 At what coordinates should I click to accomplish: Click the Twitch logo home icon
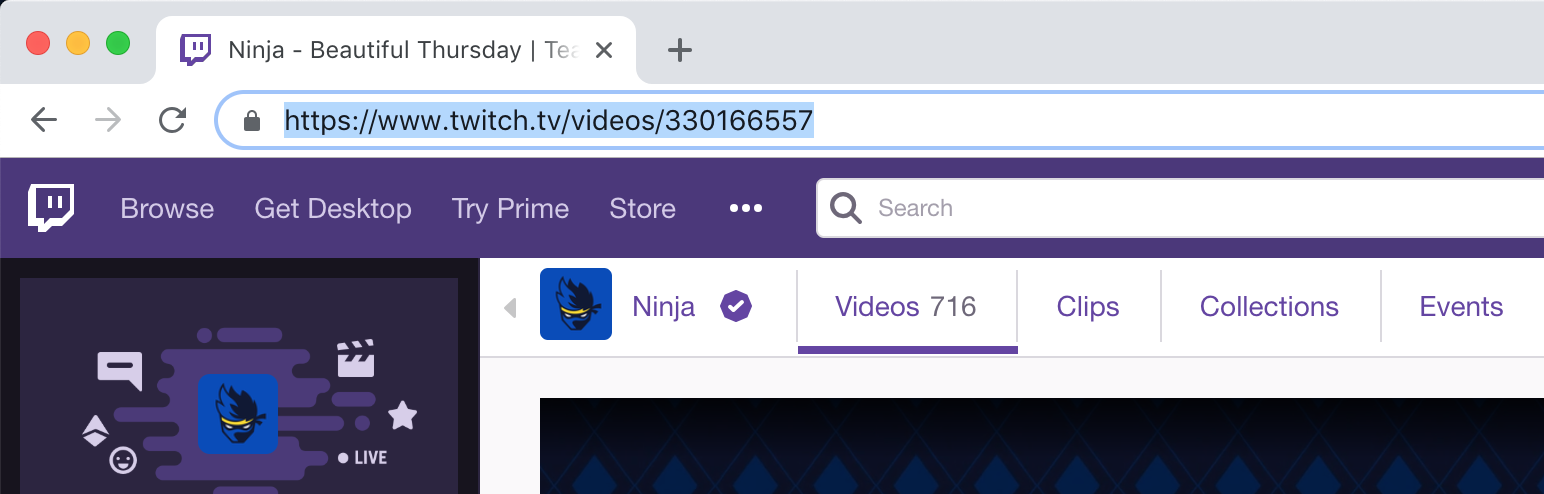[x=50, y=208]
